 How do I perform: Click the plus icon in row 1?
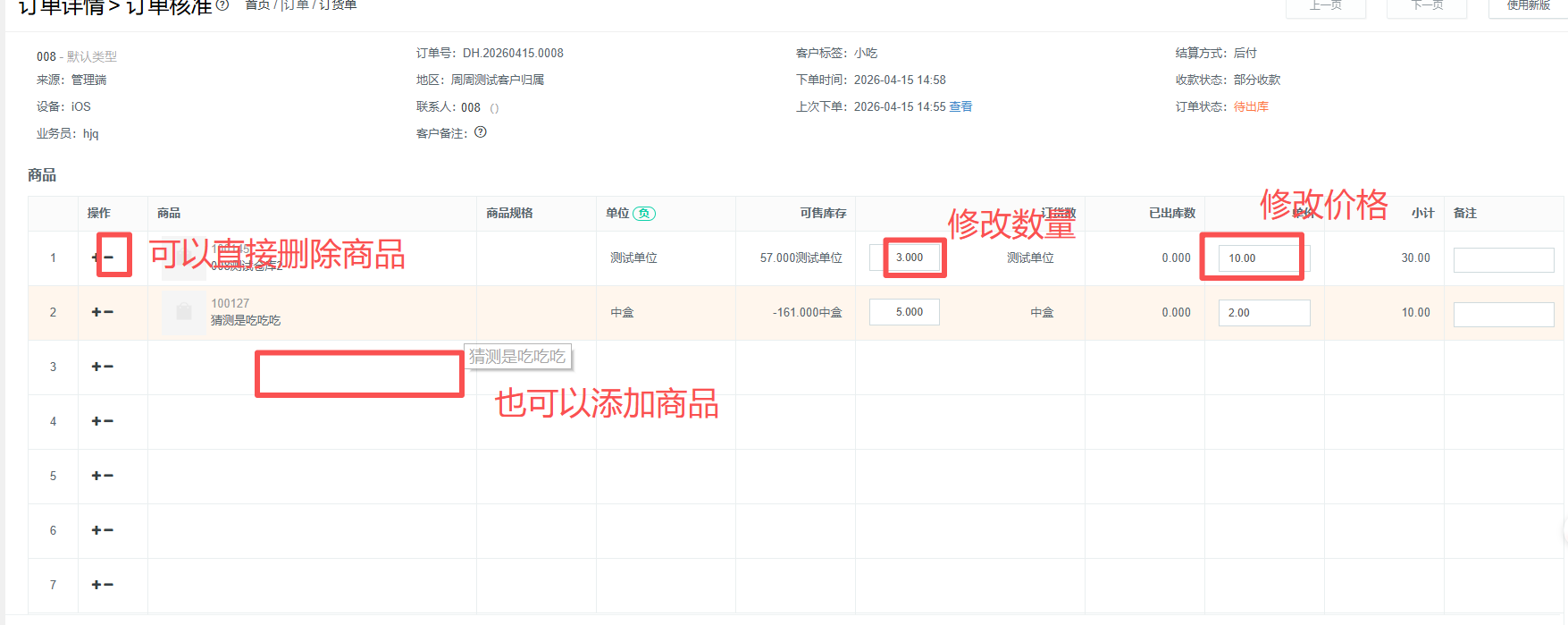95,258
